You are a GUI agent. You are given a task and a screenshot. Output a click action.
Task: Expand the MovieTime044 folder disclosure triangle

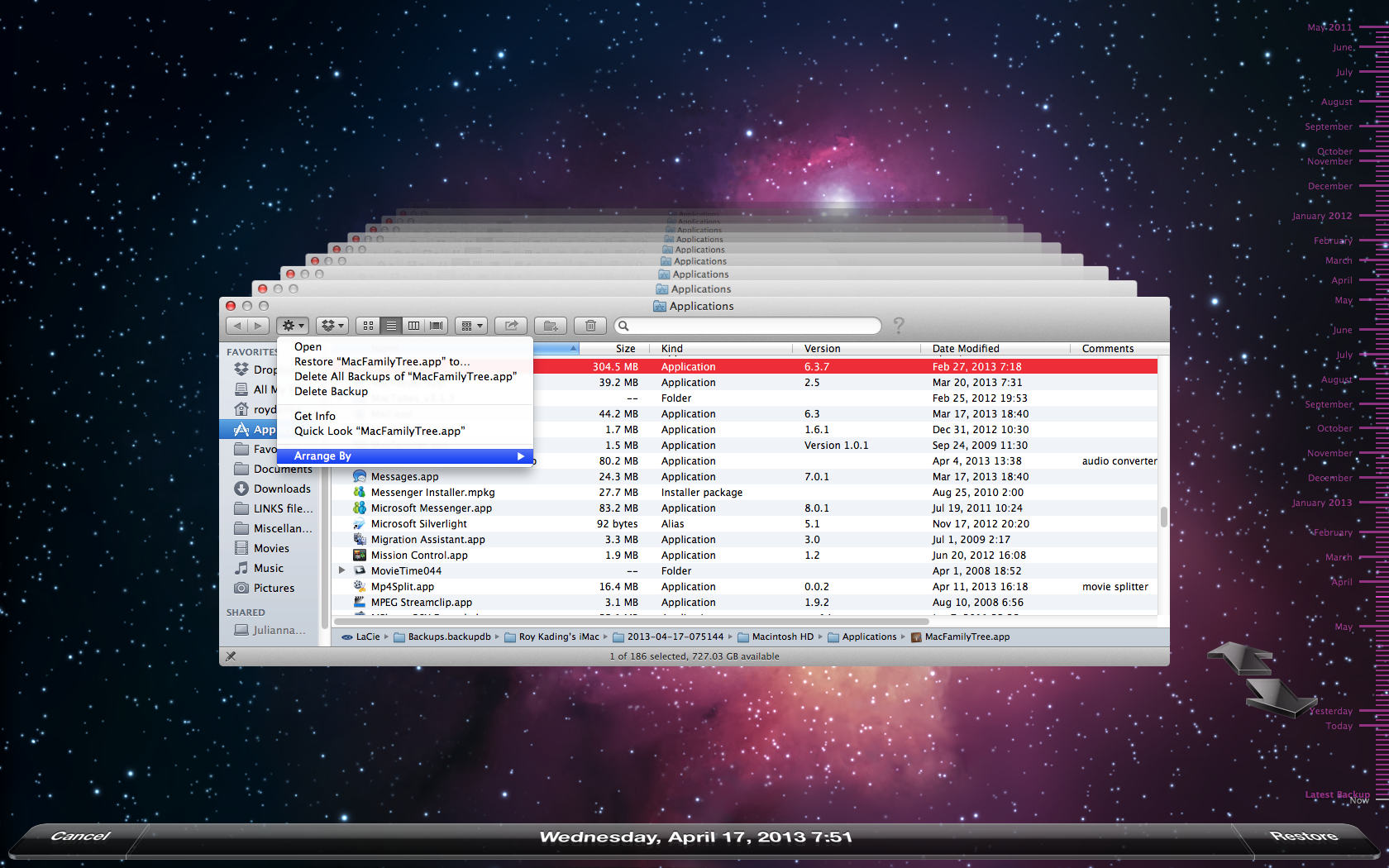(341, 570)
